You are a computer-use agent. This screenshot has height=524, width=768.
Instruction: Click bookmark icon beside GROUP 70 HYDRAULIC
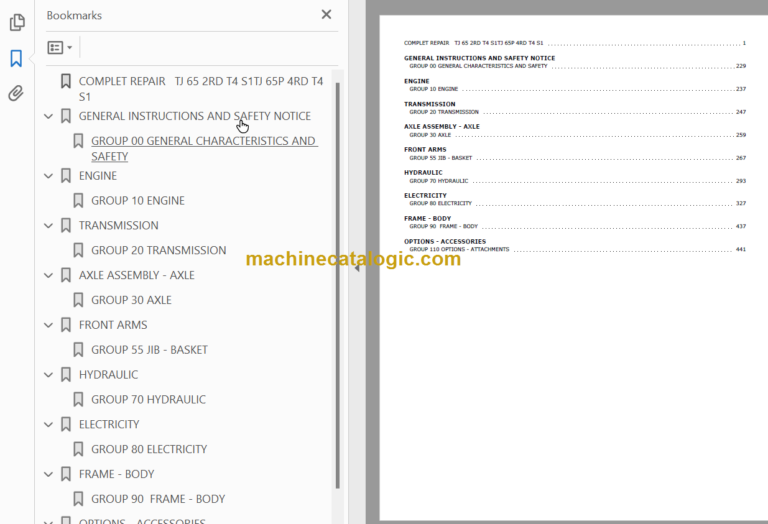point(78,400)
